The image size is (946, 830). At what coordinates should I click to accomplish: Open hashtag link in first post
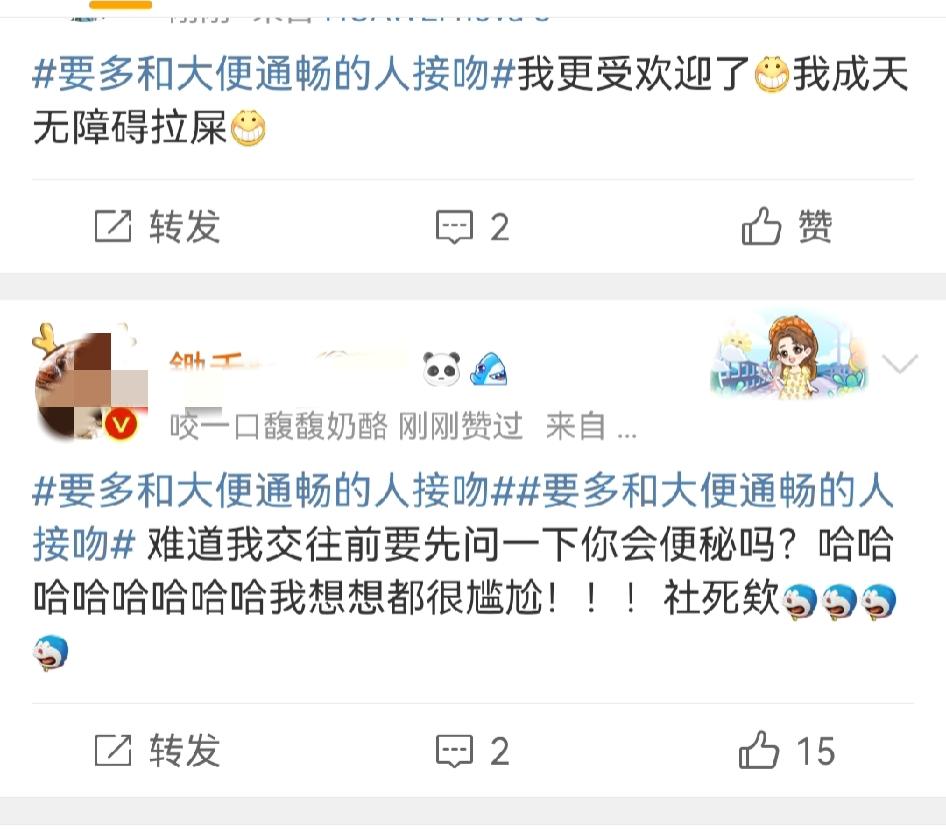[x=273, y=74]
